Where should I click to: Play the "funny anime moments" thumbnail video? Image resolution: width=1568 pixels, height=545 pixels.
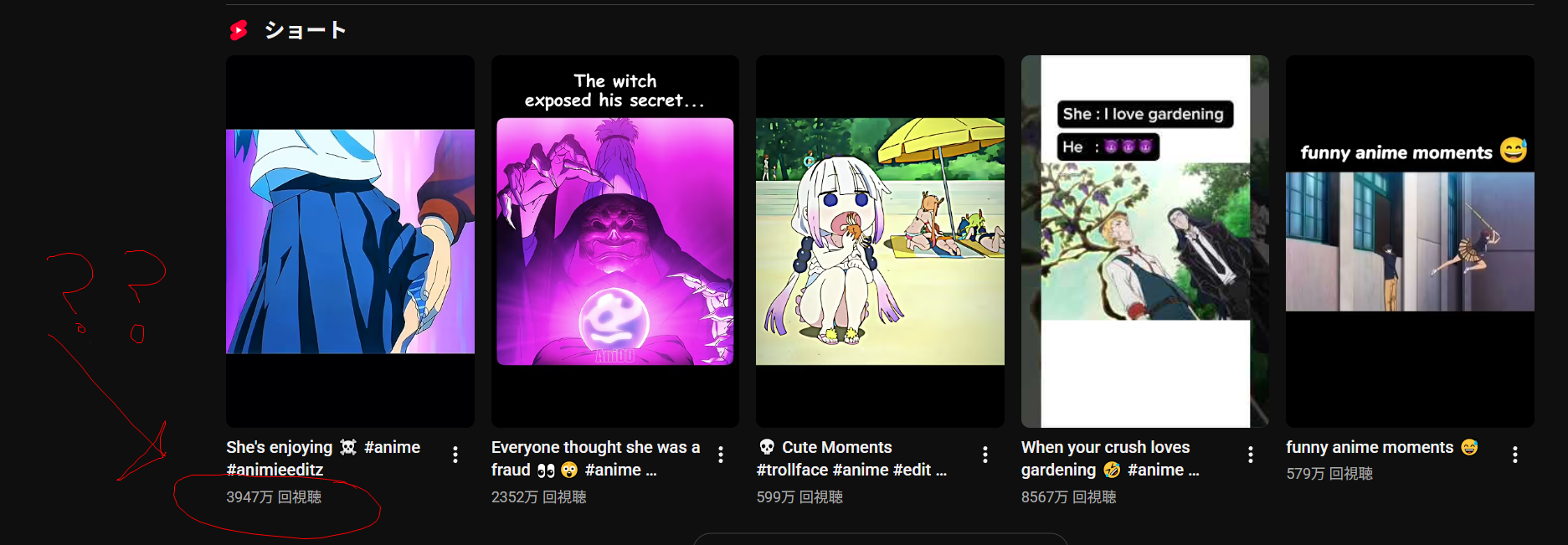coord(1410,241)
